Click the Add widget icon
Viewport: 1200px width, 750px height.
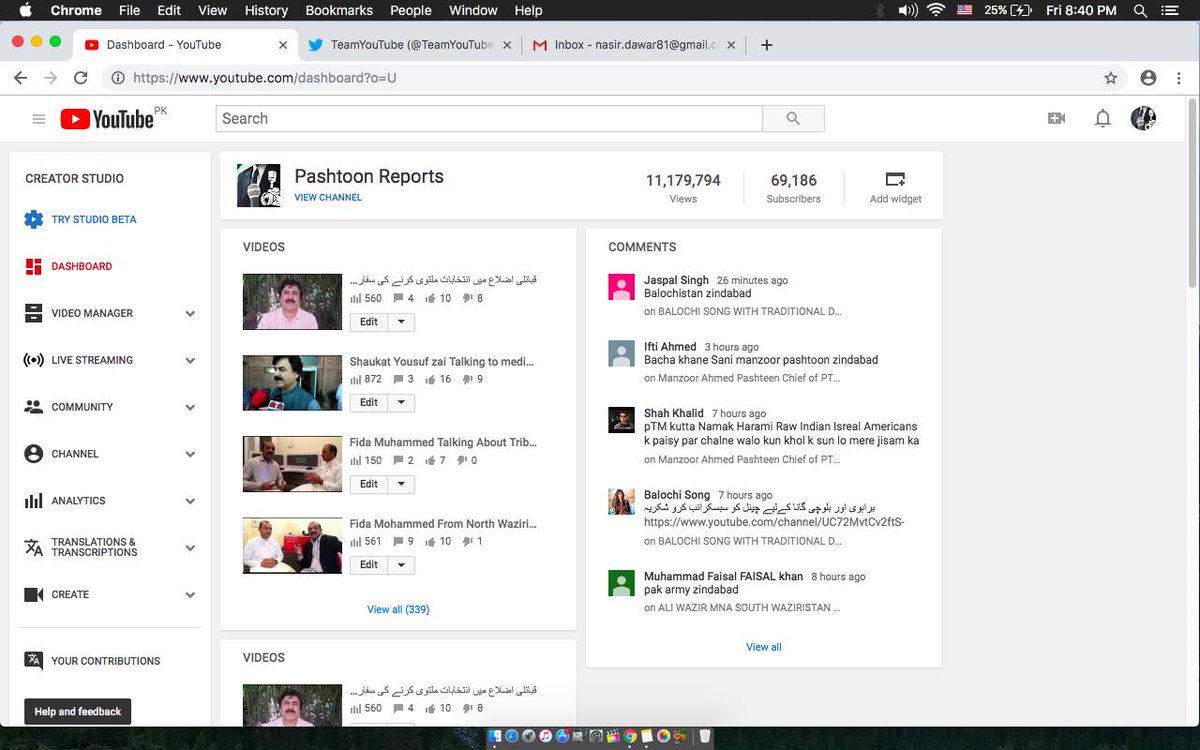pos(895,180)
